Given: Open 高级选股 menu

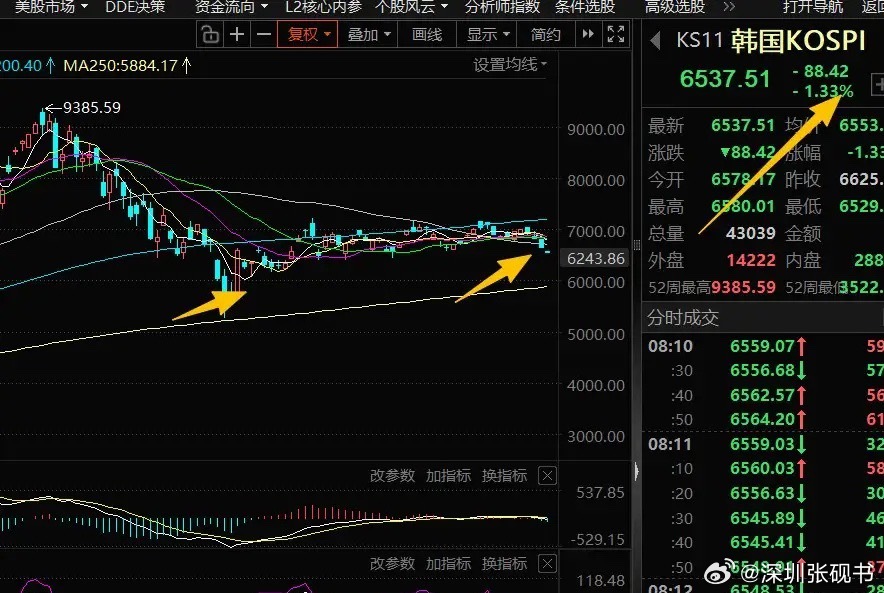Looking at the screenshot, I should click(675, 7).
